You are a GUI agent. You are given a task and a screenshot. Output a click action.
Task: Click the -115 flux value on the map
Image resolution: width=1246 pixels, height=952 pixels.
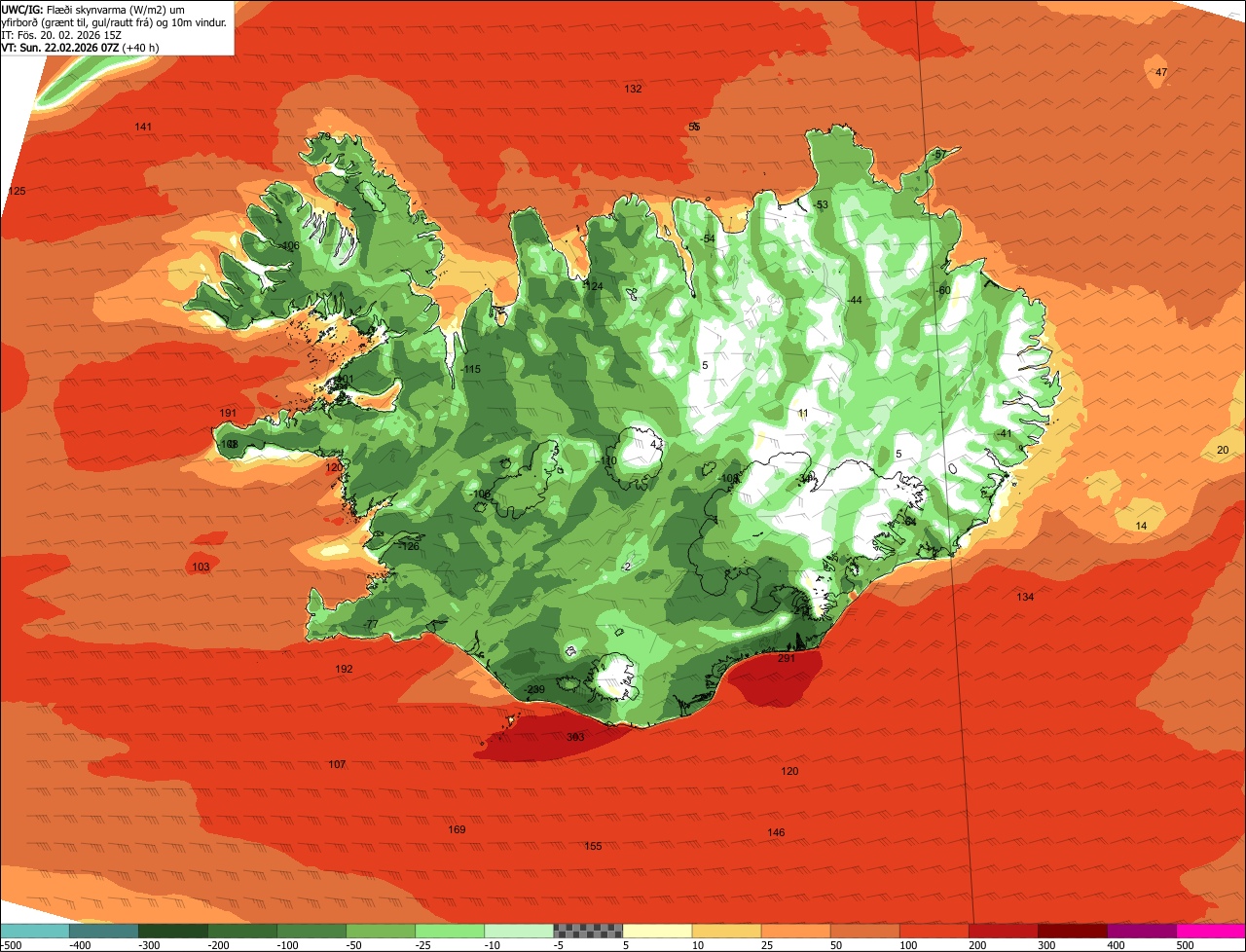pos(470,369)
